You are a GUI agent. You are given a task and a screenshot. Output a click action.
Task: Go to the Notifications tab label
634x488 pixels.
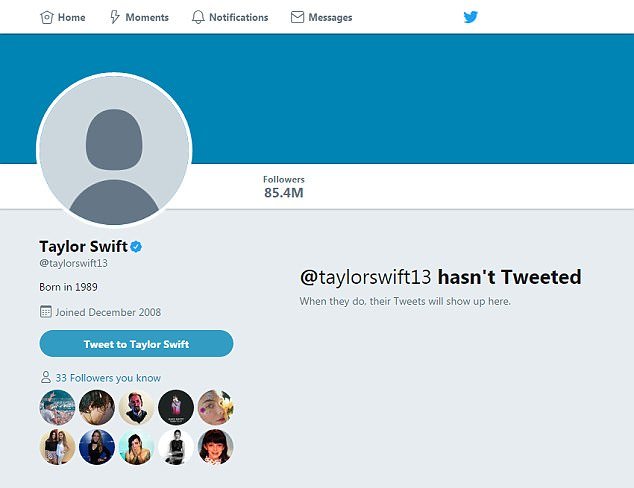point(238,17)
